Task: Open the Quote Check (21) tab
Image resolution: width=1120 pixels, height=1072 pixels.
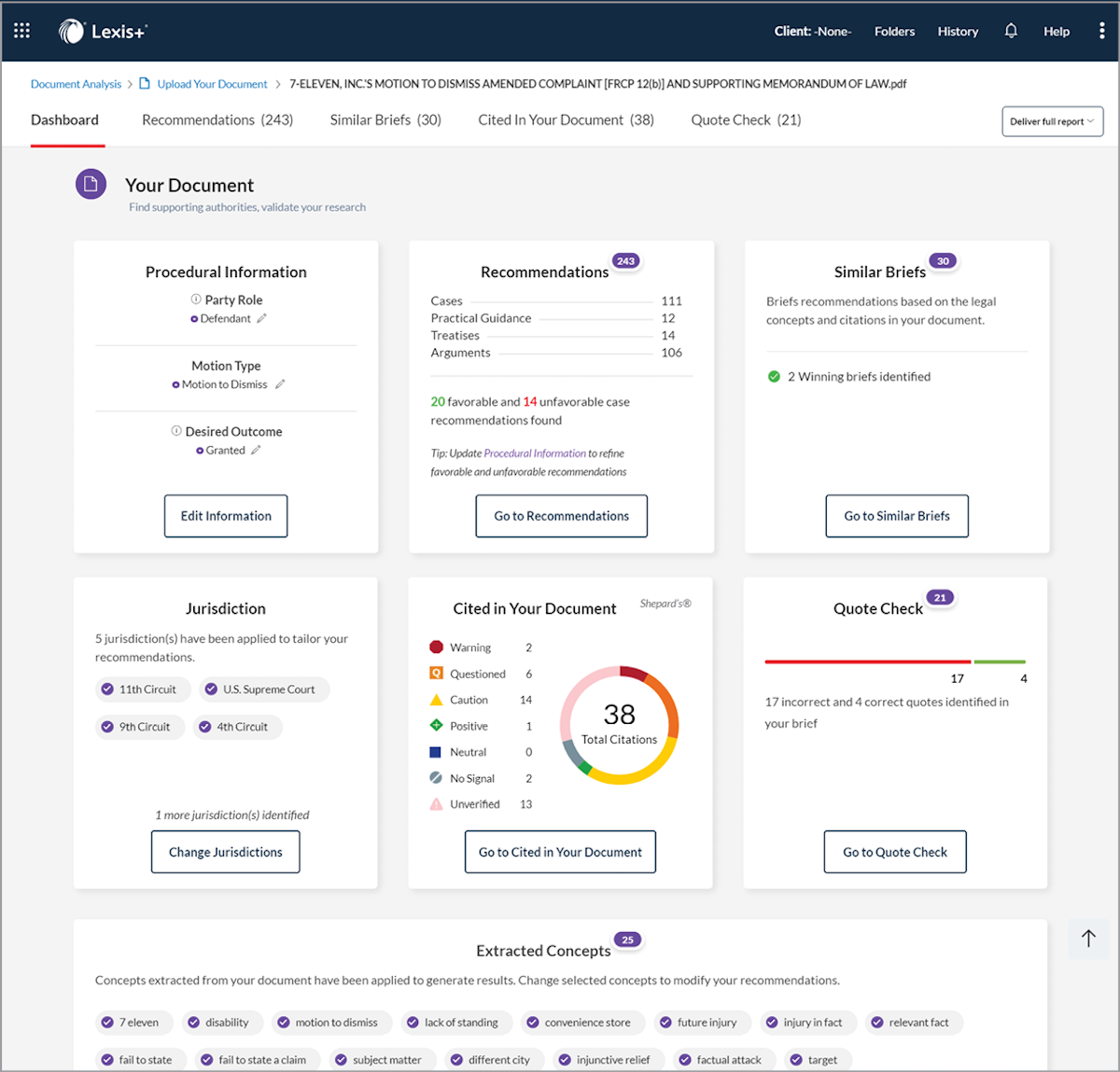Action: coord(746,119)
